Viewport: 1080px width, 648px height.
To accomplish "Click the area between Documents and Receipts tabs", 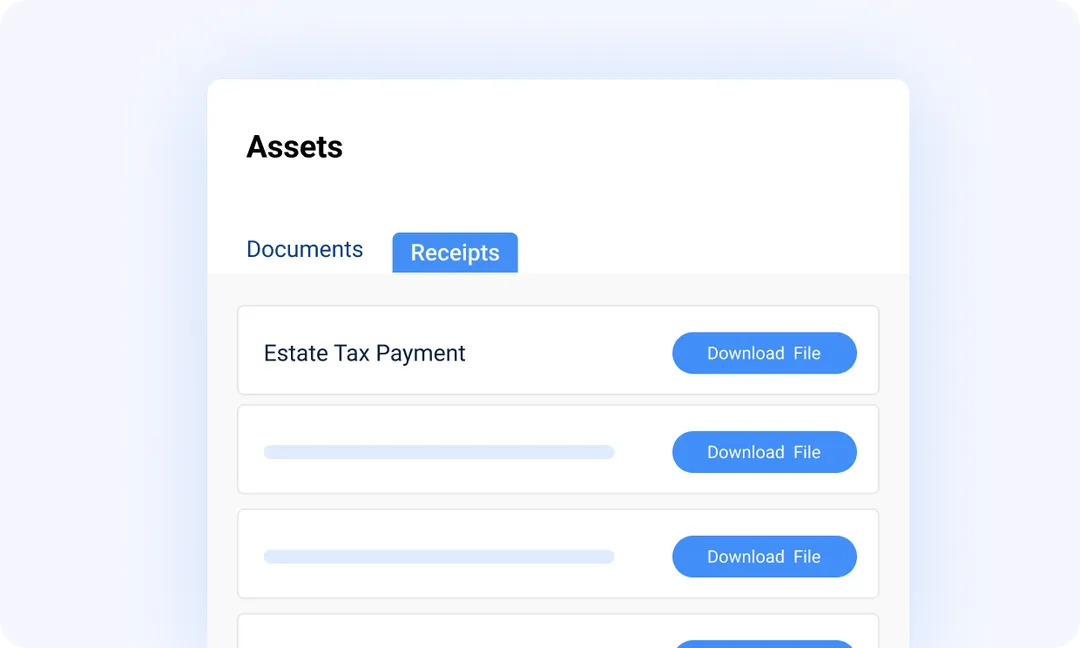I will (x=378, y=250).
